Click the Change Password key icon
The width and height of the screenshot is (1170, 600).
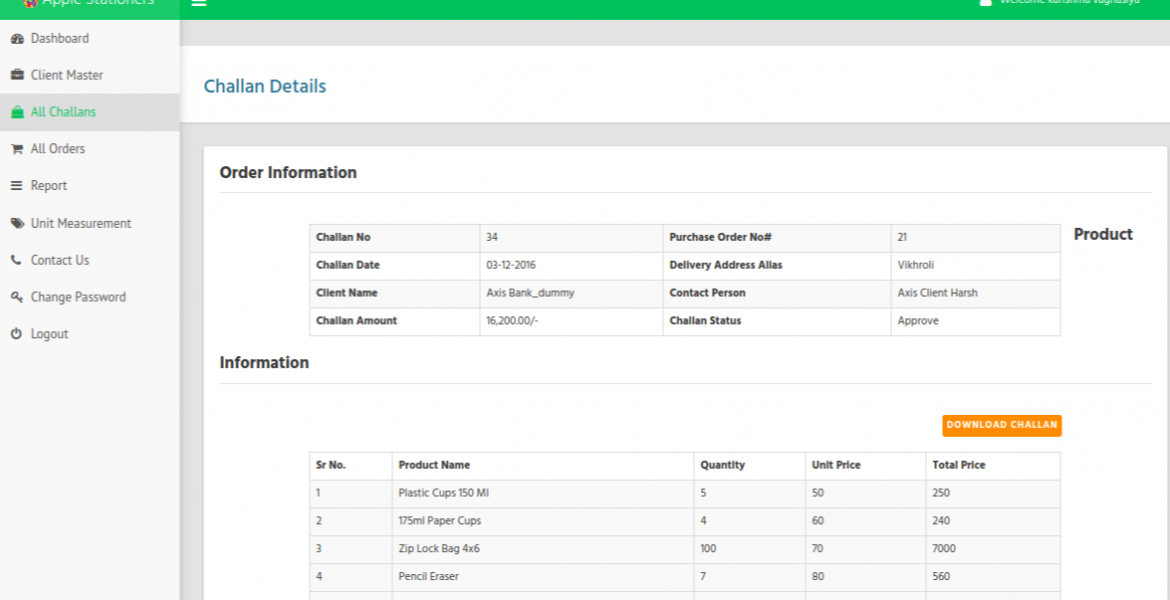[x=16, y=297]
